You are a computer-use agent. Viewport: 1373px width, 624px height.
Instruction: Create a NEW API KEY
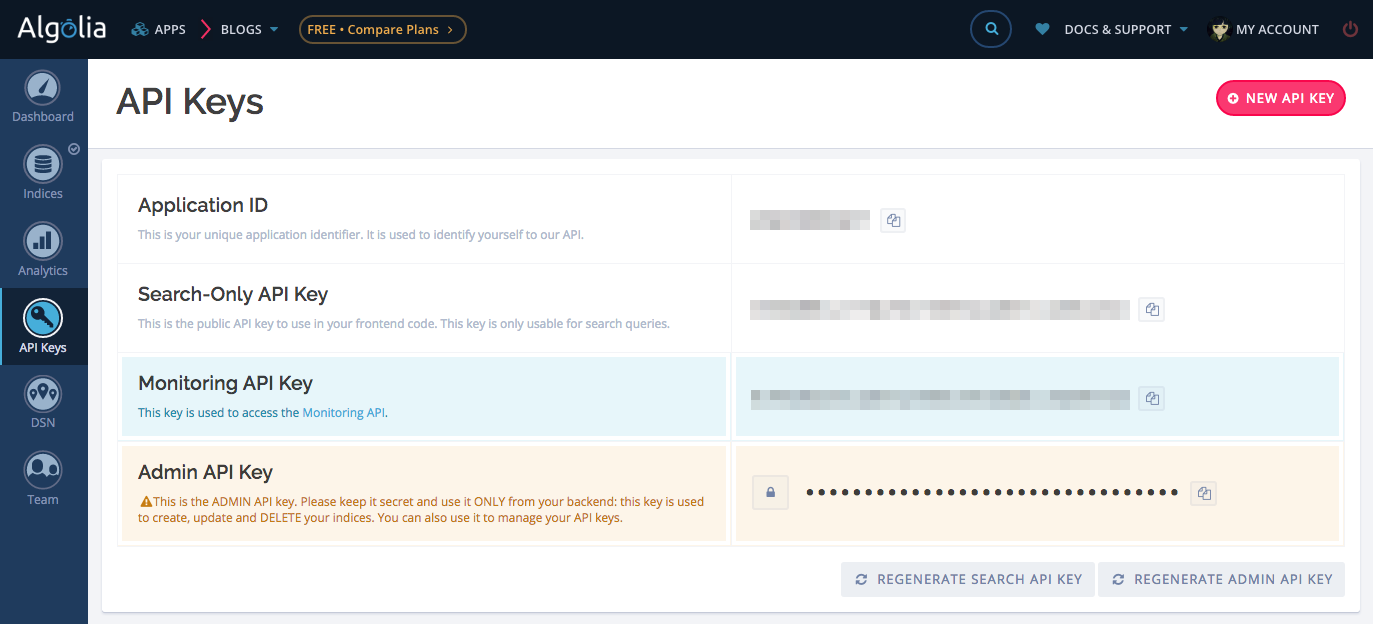pos(1280,99)
